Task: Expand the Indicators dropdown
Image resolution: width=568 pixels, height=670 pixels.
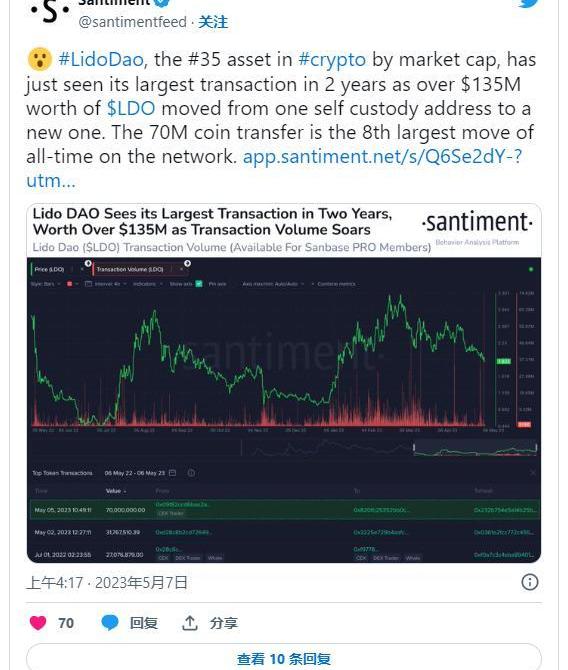Action: tap(147, 284)
